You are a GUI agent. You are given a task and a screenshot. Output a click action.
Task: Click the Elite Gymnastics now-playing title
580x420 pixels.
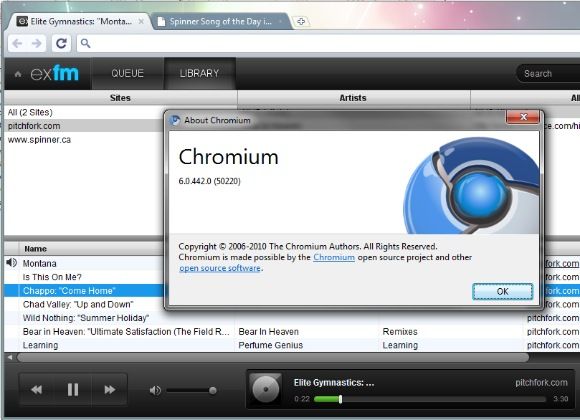334,383
